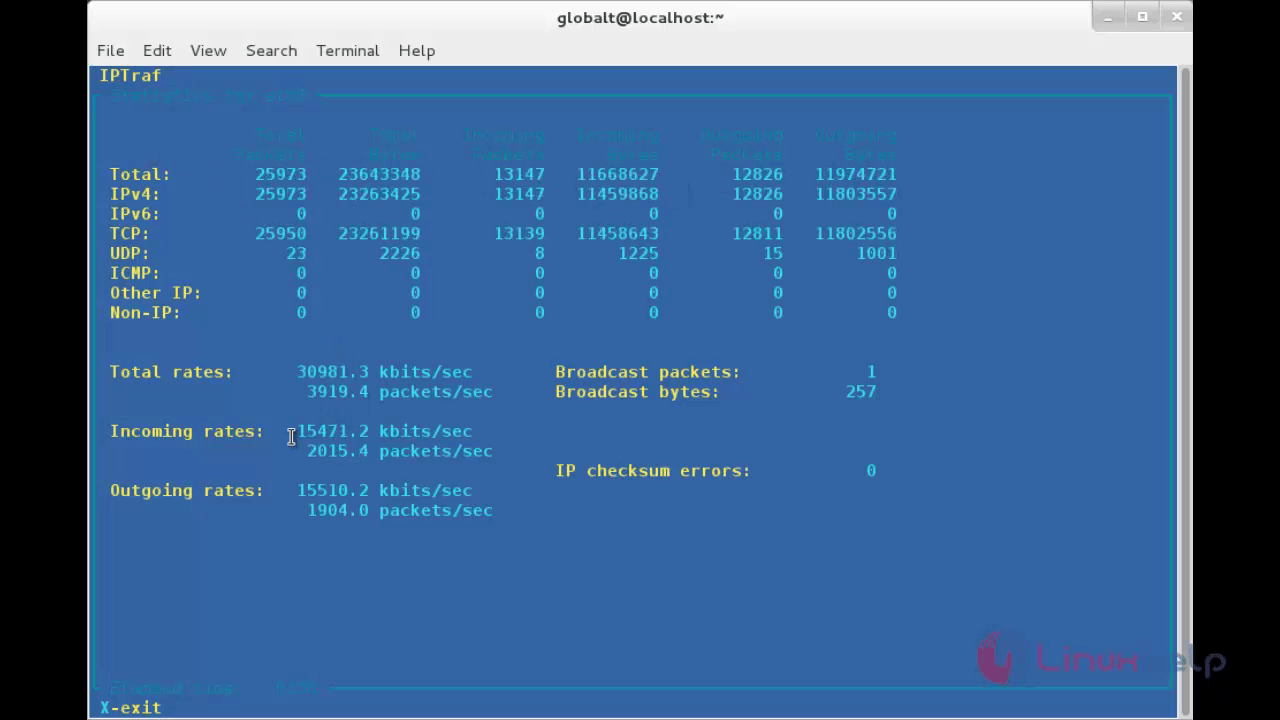This screenshot has width=1280, height=720.
Task: Maximize the terminal window
Action: coord(1142,17)
